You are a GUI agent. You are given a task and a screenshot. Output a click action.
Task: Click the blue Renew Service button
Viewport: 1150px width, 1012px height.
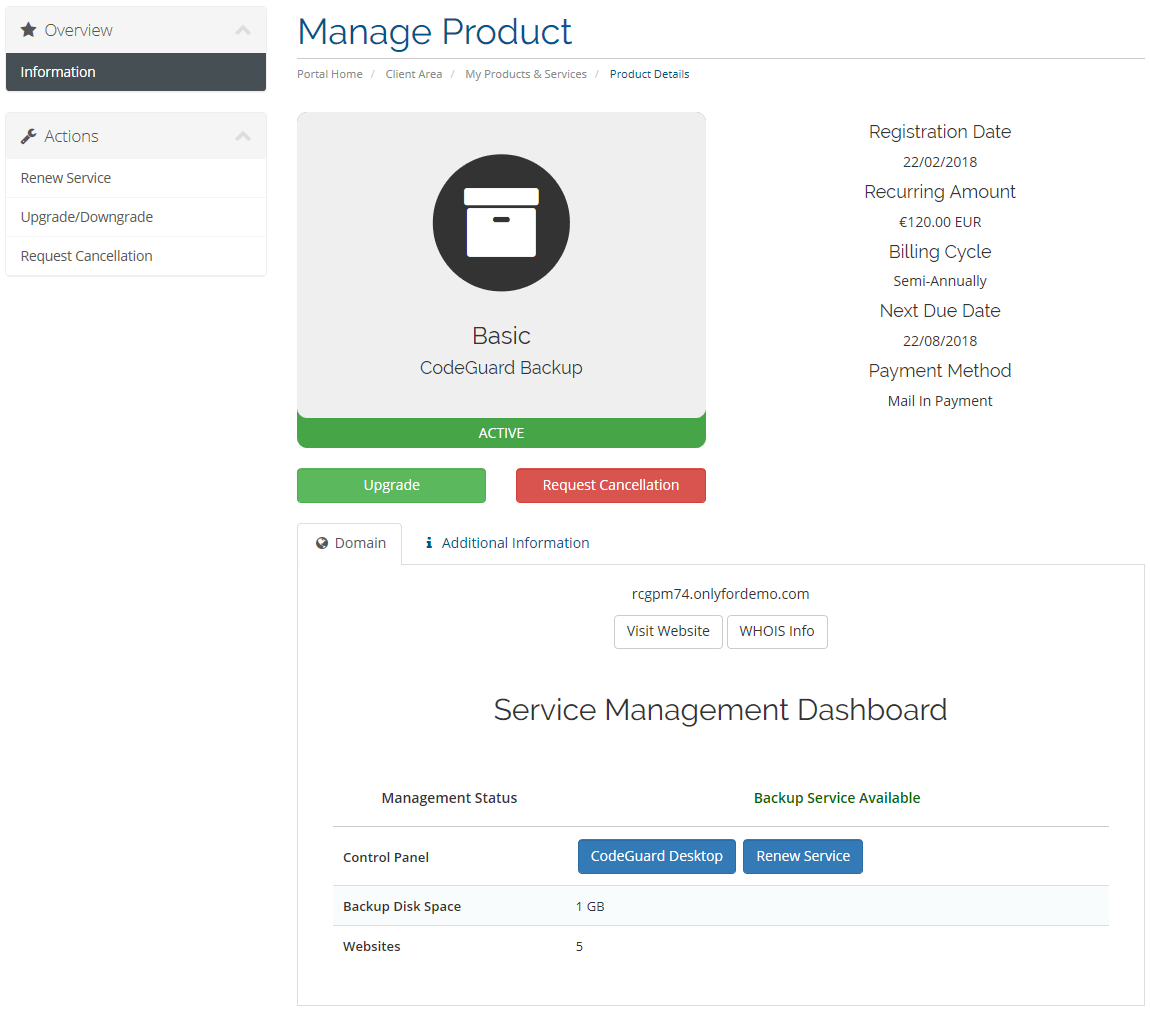pyautogui.click(x=803, y=857)
